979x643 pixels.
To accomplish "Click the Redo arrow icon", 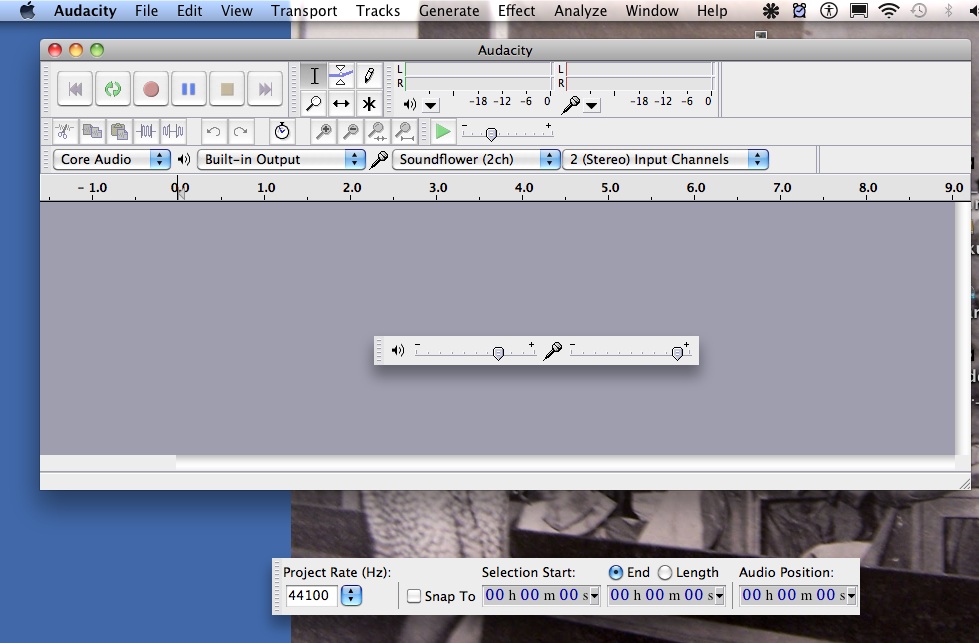I will tap(240, 131).
